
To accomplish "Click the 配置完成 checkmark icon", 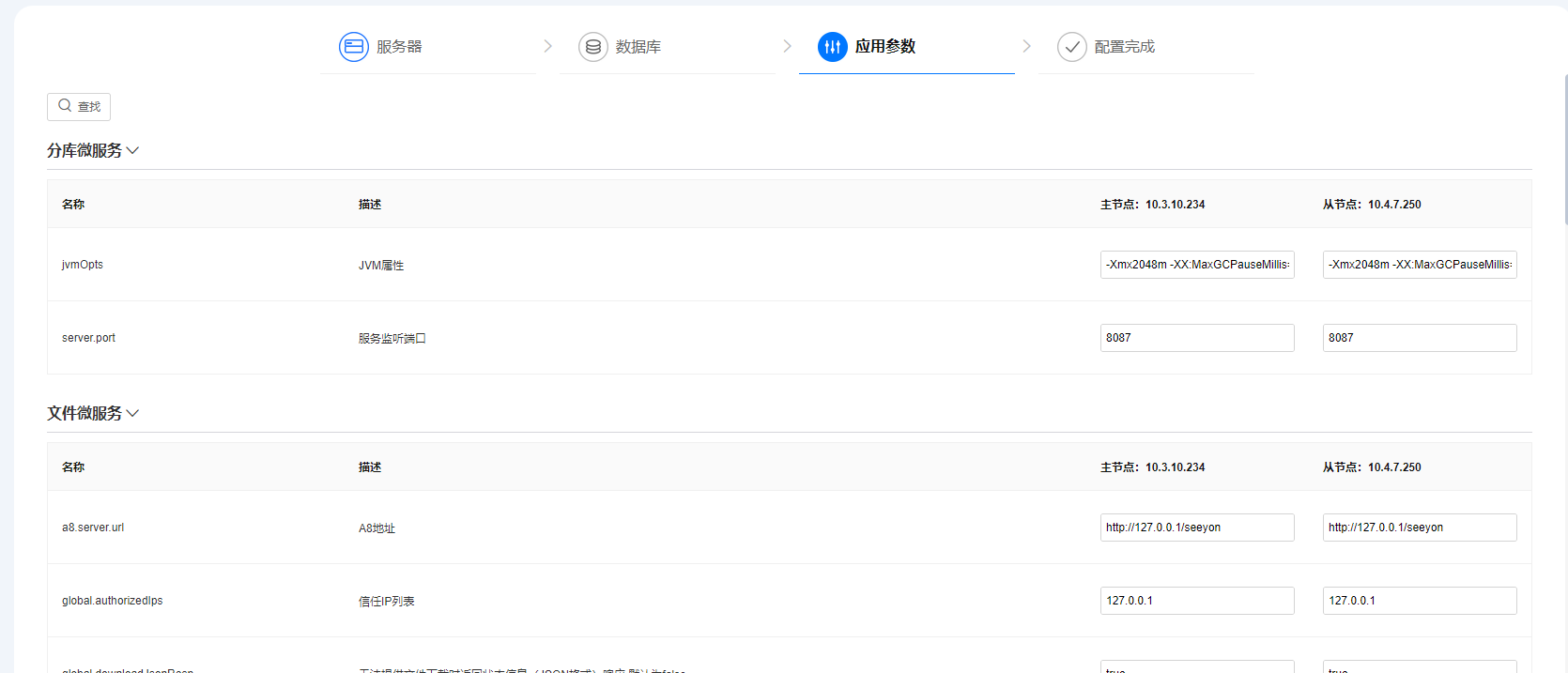I will pos(1072,47).
